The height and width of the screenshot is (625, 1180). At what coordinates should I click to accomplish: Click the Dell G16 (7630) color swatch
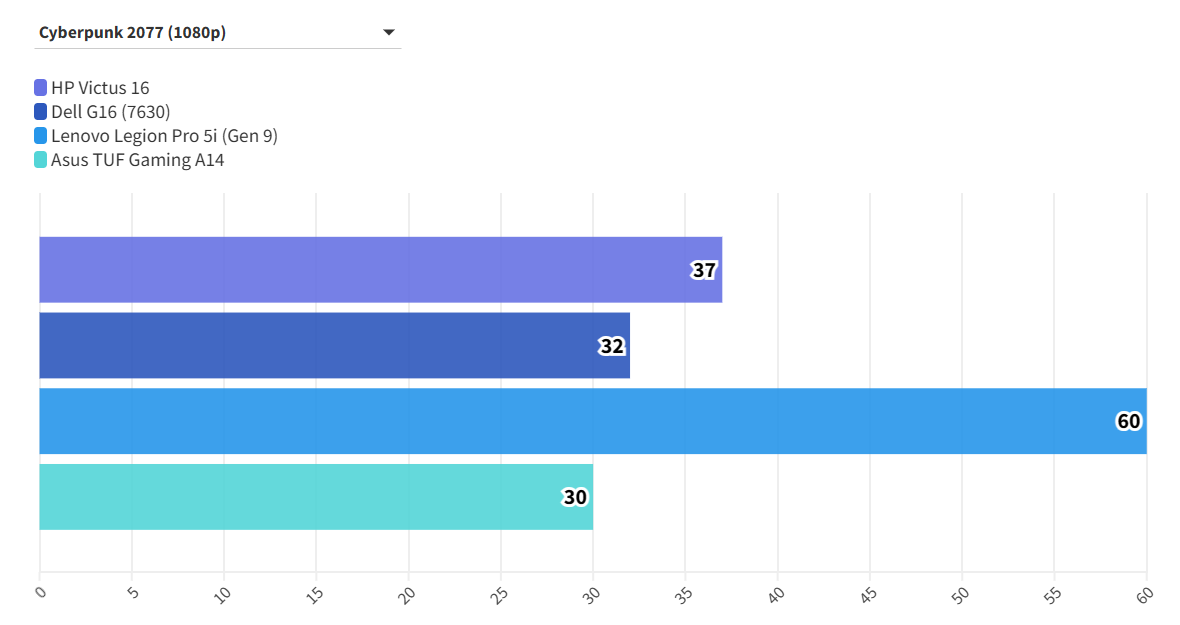[x=40, y=112]
